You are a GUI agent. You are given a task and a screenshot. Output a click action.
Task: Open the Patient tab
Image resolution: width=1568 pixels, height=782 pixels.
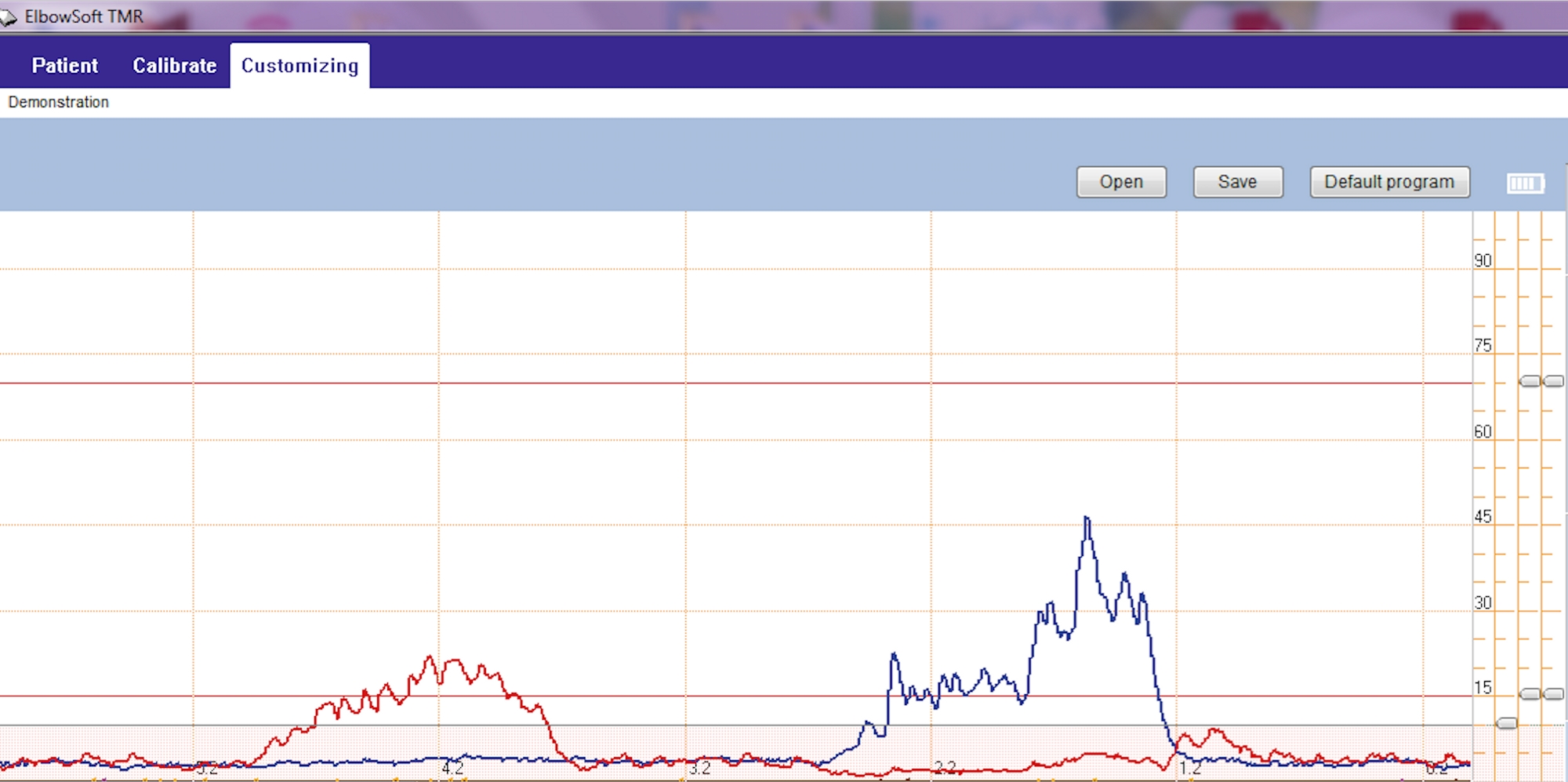tap(64, 66)
